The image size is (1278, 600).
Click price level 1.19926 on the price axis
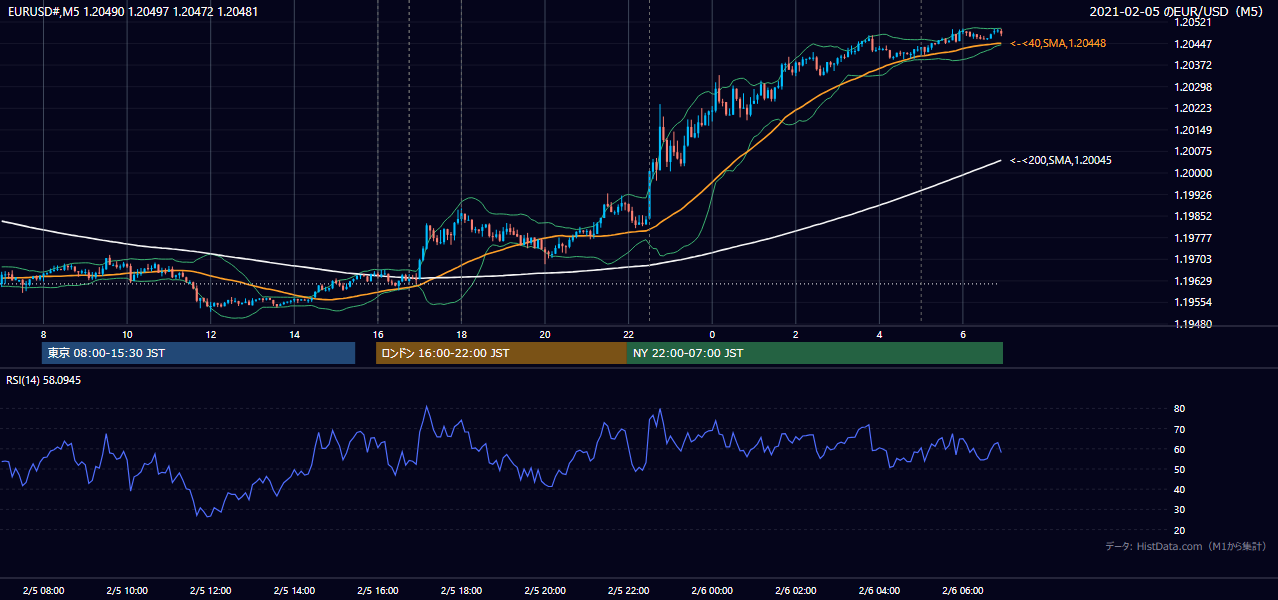(x=1193, y=195)
